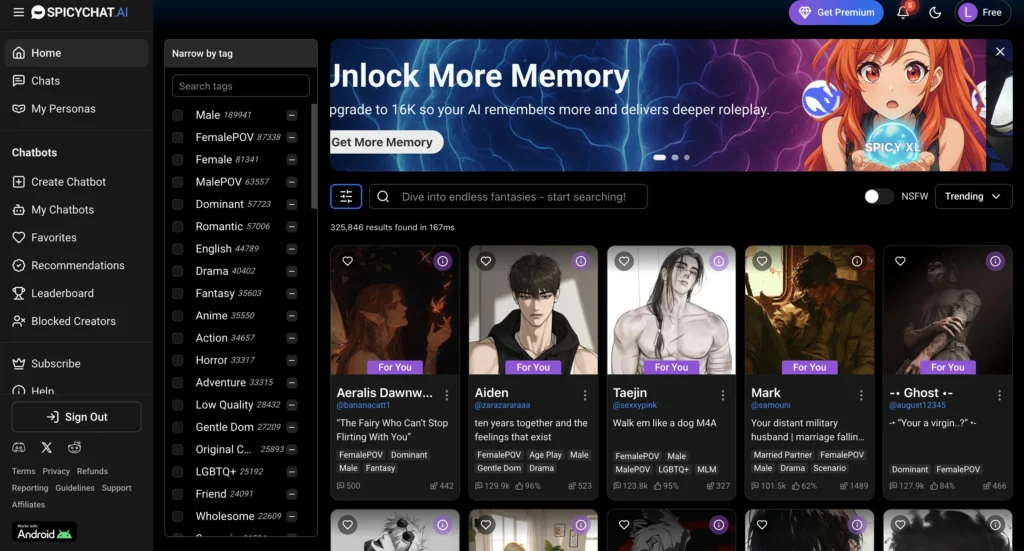
Task: Open the user profile Free menu
Action: [981, 13]
